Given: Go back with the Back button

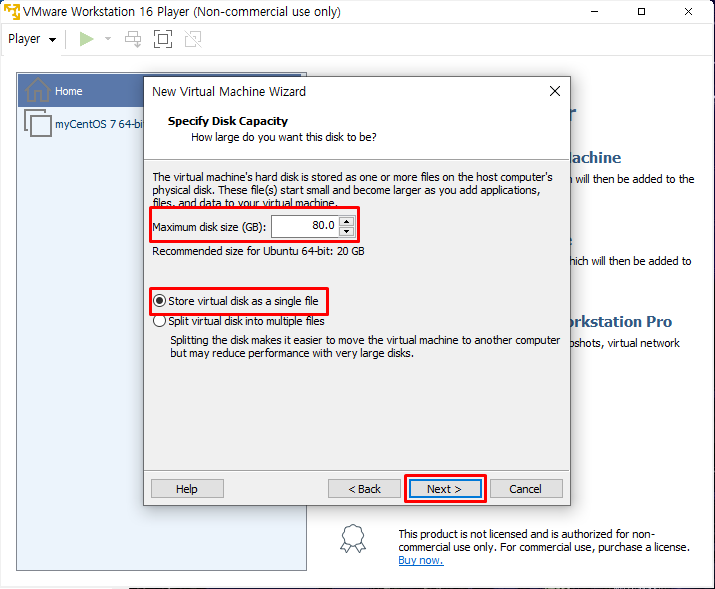Looking at the screenshot, I should click(x=364, y=489).
